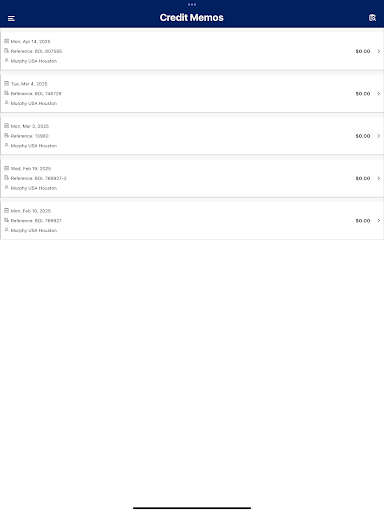Tap the calendar icon beside Tue, Mar 4

6,83
